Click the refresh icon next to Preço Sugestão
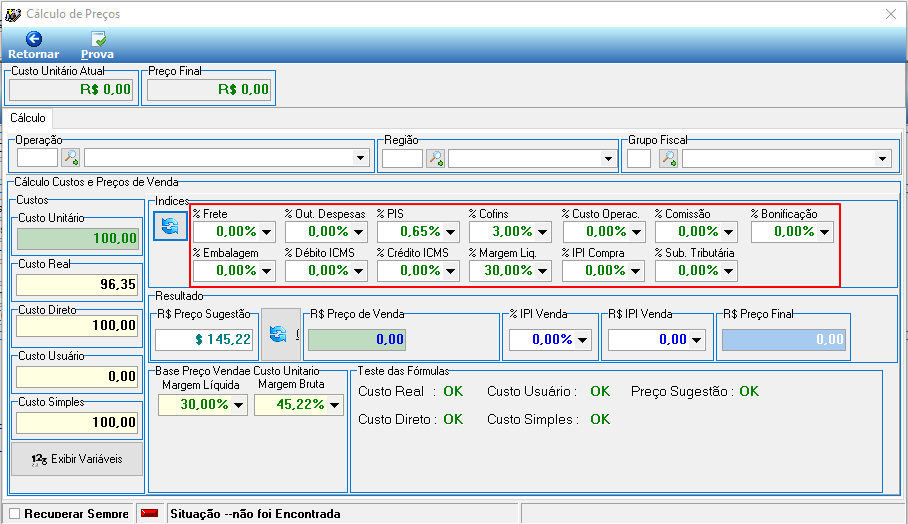The height and width of the screenshot is (524, 908). [278, 334]
